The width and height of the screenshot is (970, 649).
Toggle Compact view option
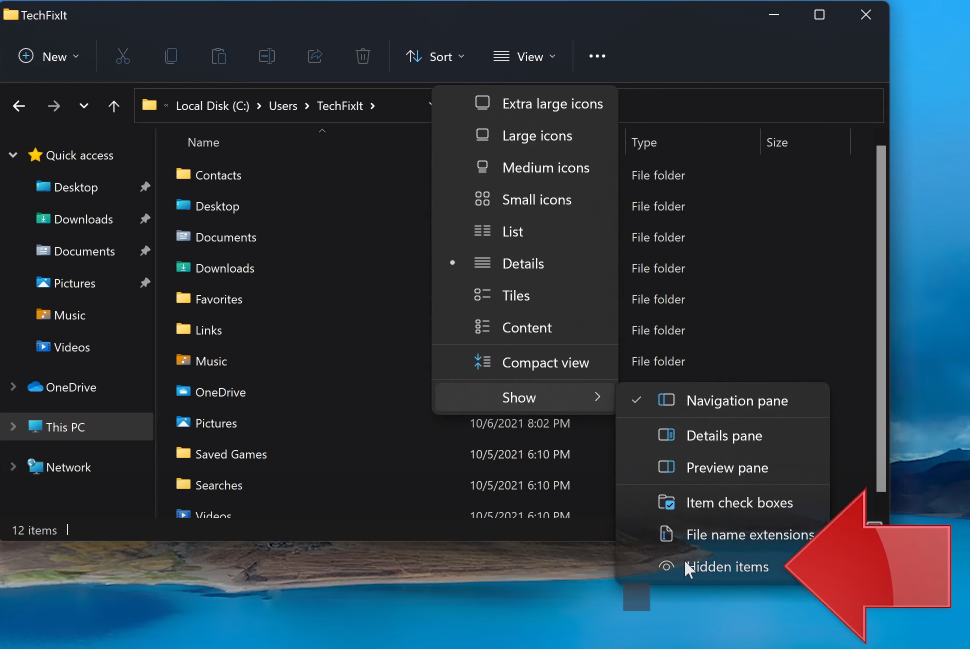[x=525, y=363]
